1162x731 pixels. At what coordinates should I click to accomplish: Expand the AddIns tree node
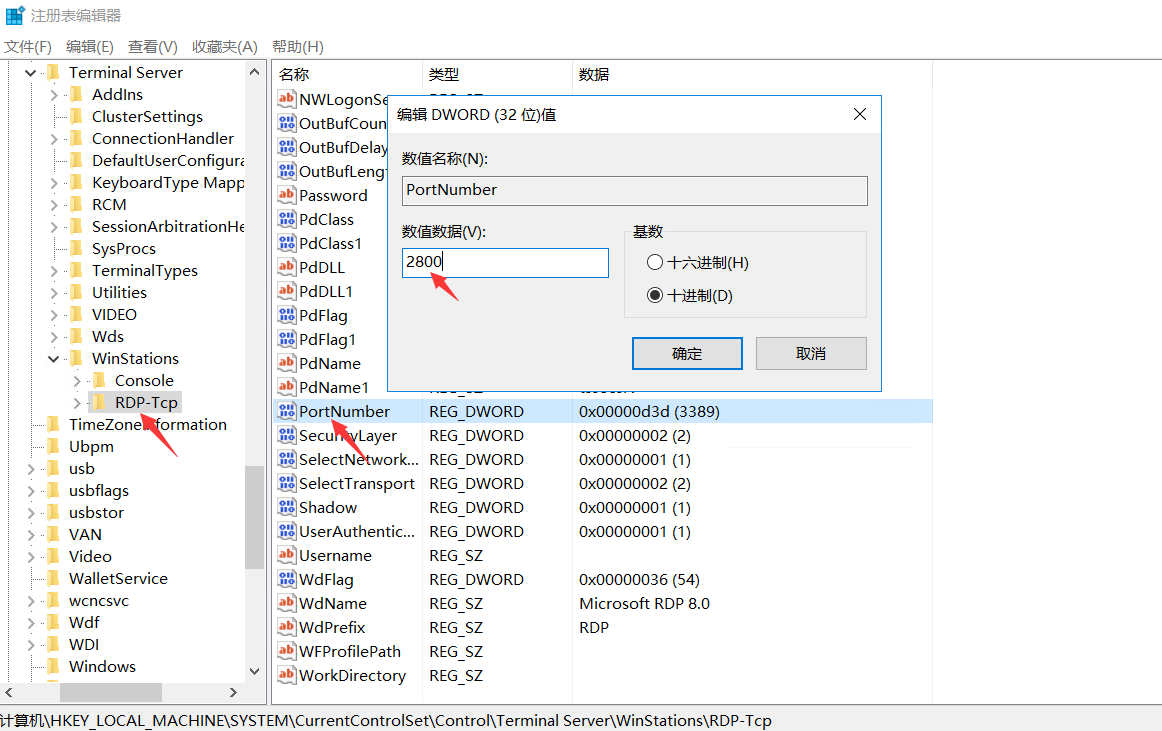(x=53, y=95)
